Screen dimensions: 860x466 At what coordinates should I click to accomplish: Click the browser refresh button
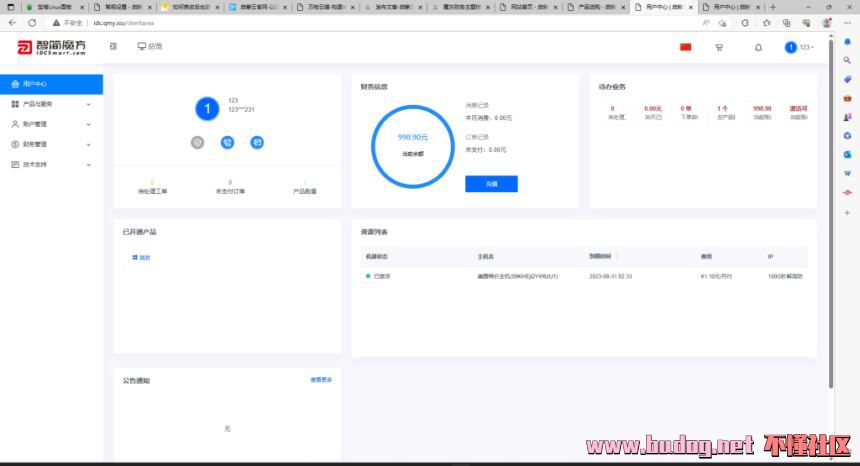tap(32, 22)
